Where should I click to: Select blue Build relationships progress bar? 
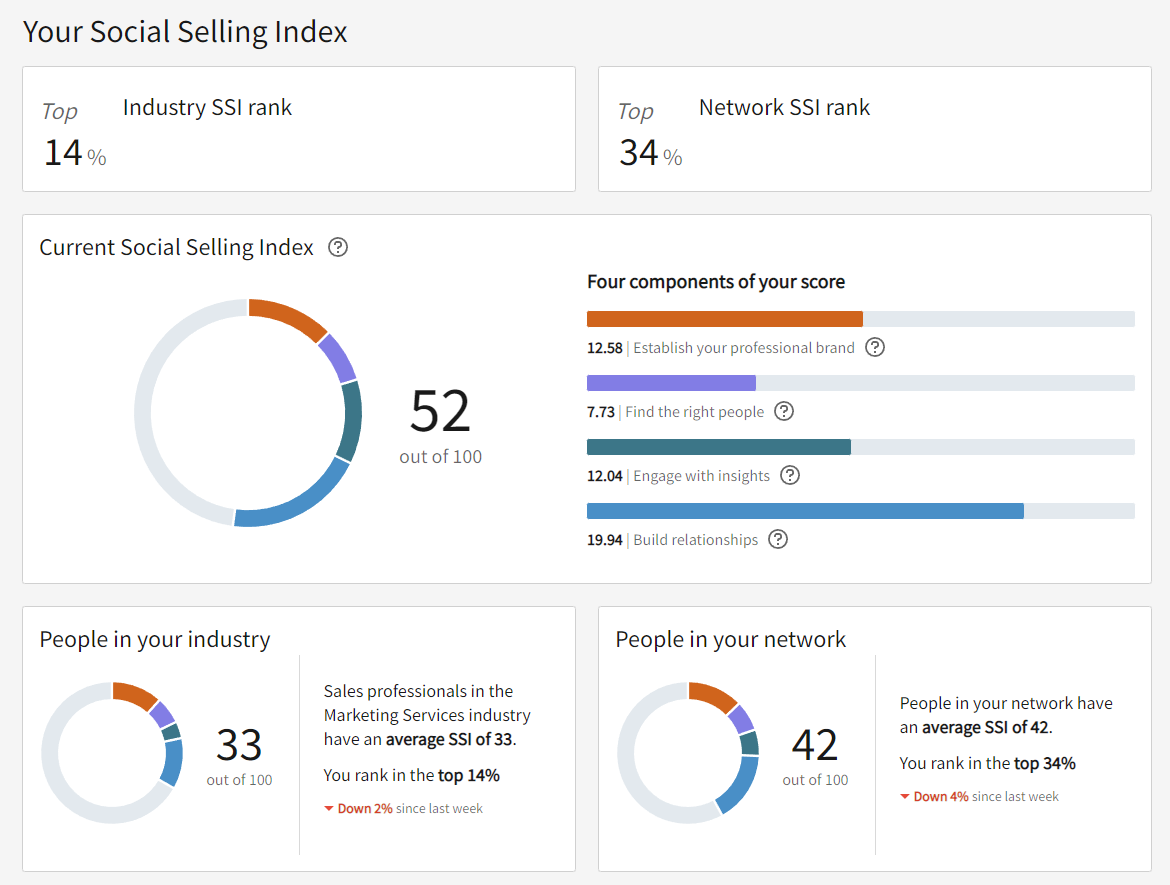click(x=805, y=511)
